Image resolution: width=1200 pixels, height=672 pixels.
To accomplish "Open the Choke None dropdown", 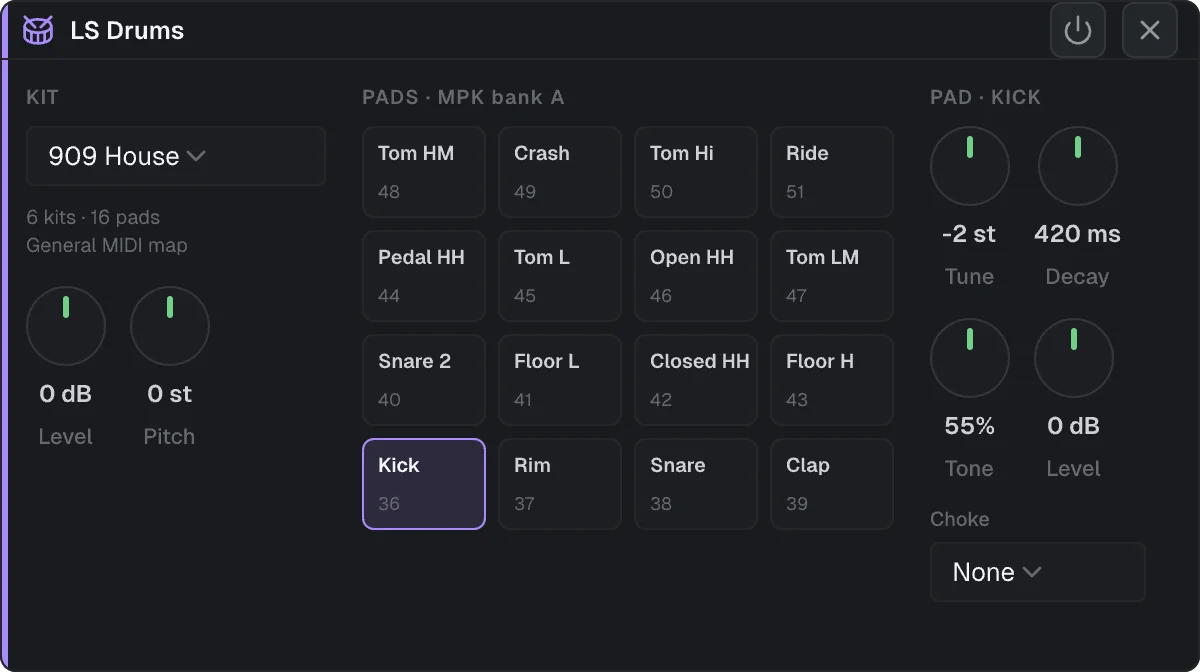I will click(1038, 572).
